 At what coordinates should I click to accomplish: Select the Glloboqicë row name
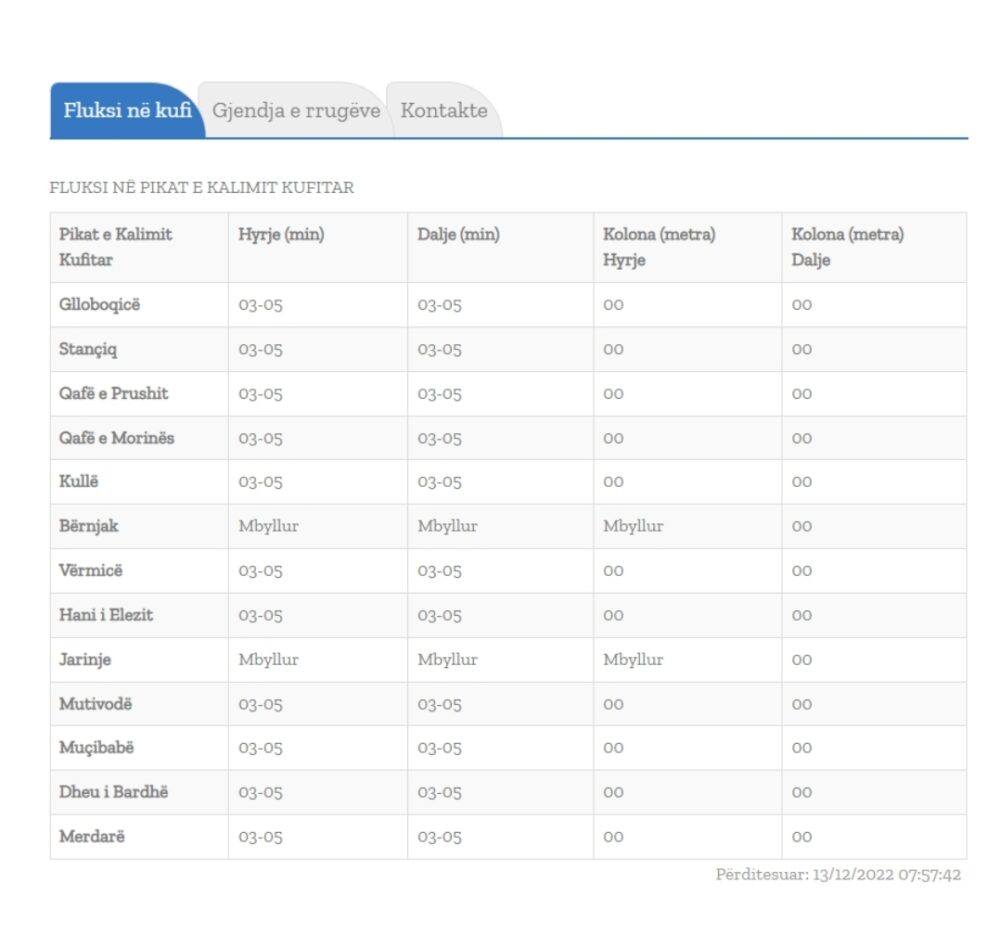(x=99, y=304)
